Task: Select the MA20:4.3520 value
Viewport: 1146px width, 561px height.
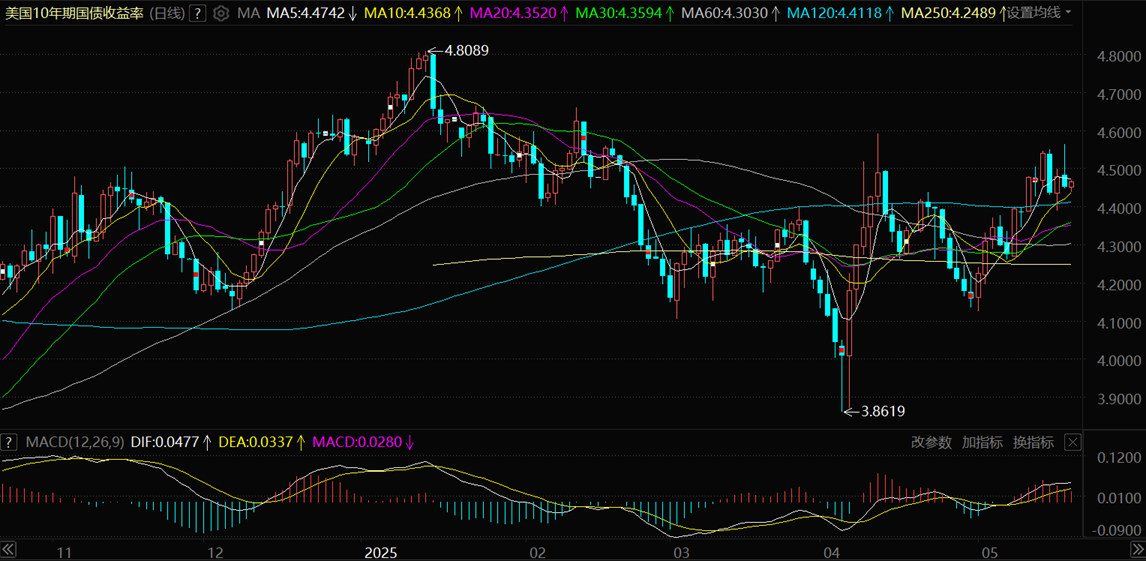Action: point(513,12)
